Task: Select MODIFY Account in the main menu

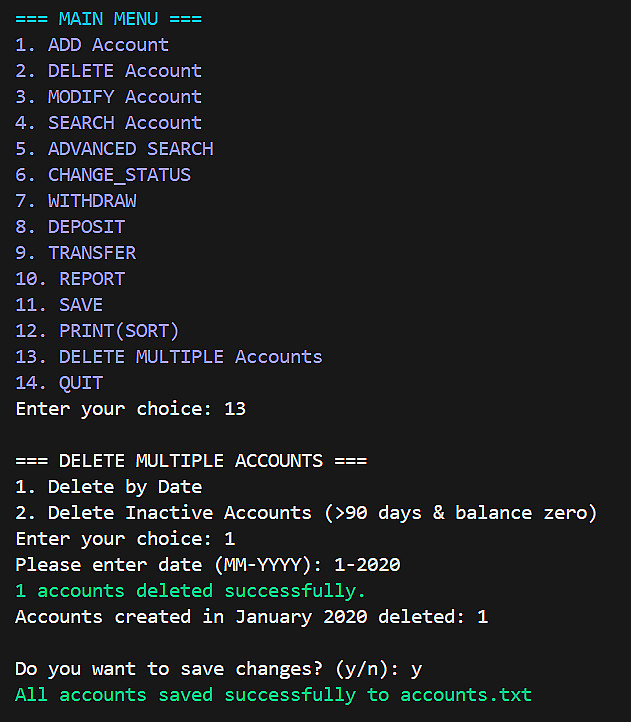Action: (108, 97)
